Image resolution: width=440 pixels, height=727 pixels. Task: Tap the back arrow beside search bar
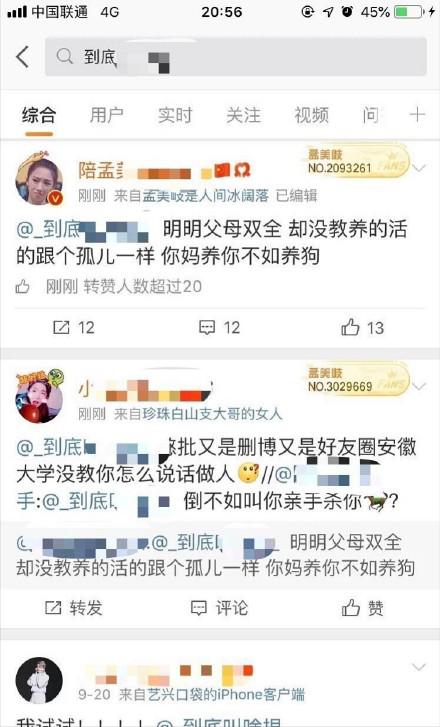coord(23,57)
